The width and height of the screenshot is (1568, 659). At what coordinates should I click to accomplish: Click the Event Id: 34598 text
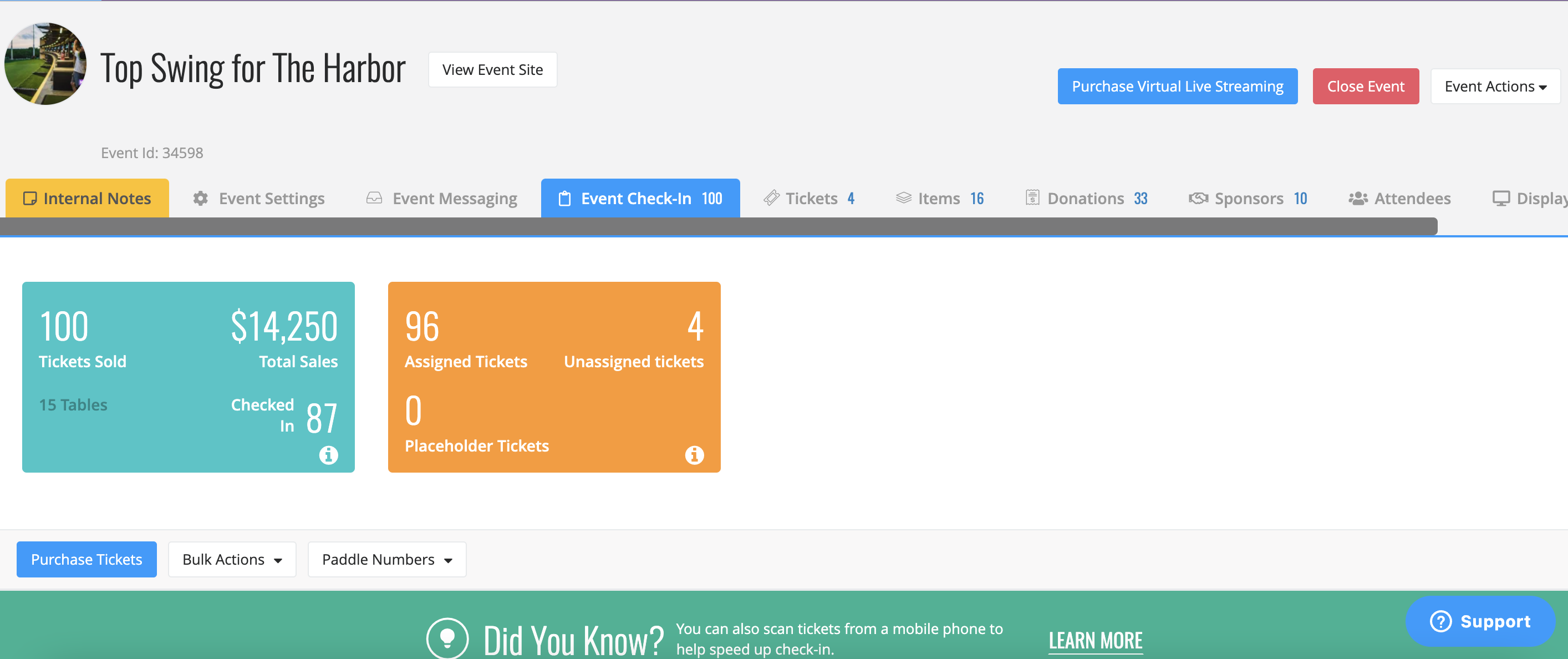pos(152,153)
